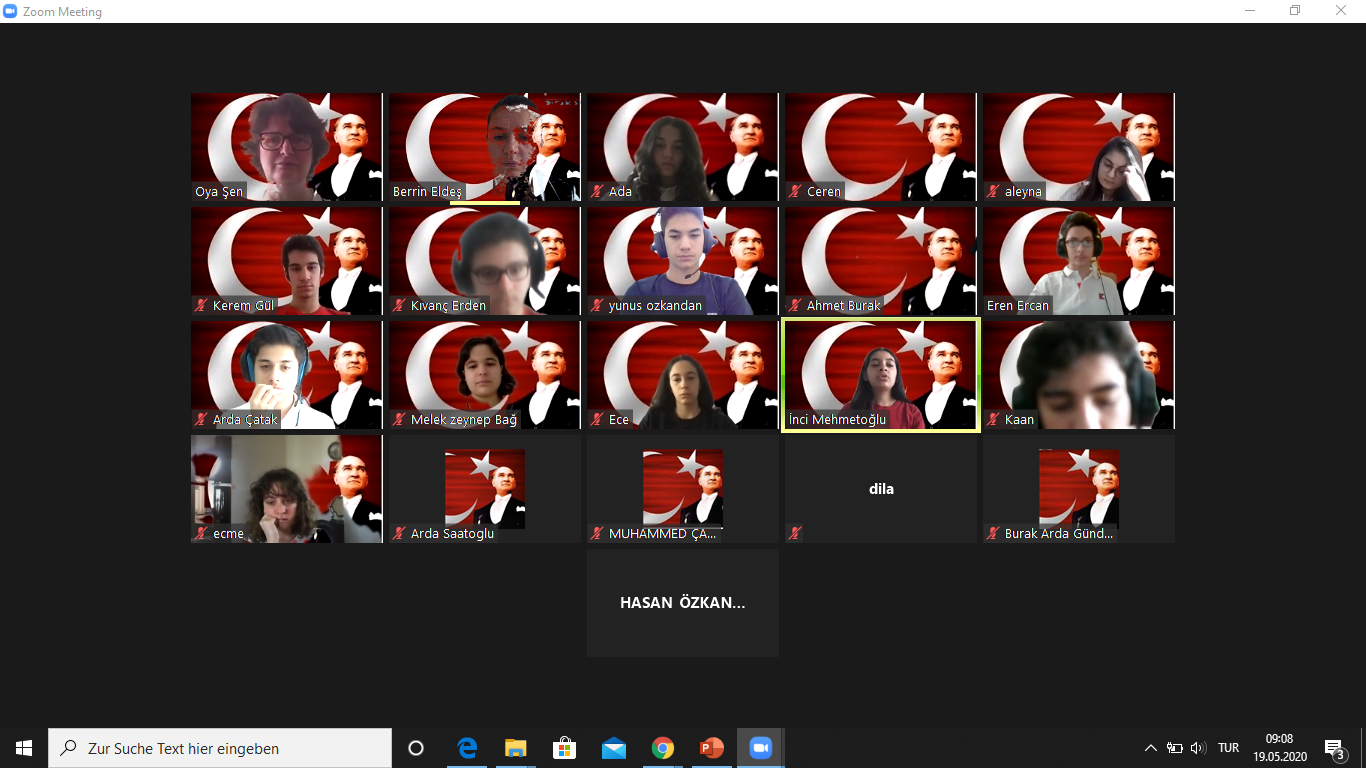Click the Oya Şen name label
1366x768 pixels.
click(219, 191)
